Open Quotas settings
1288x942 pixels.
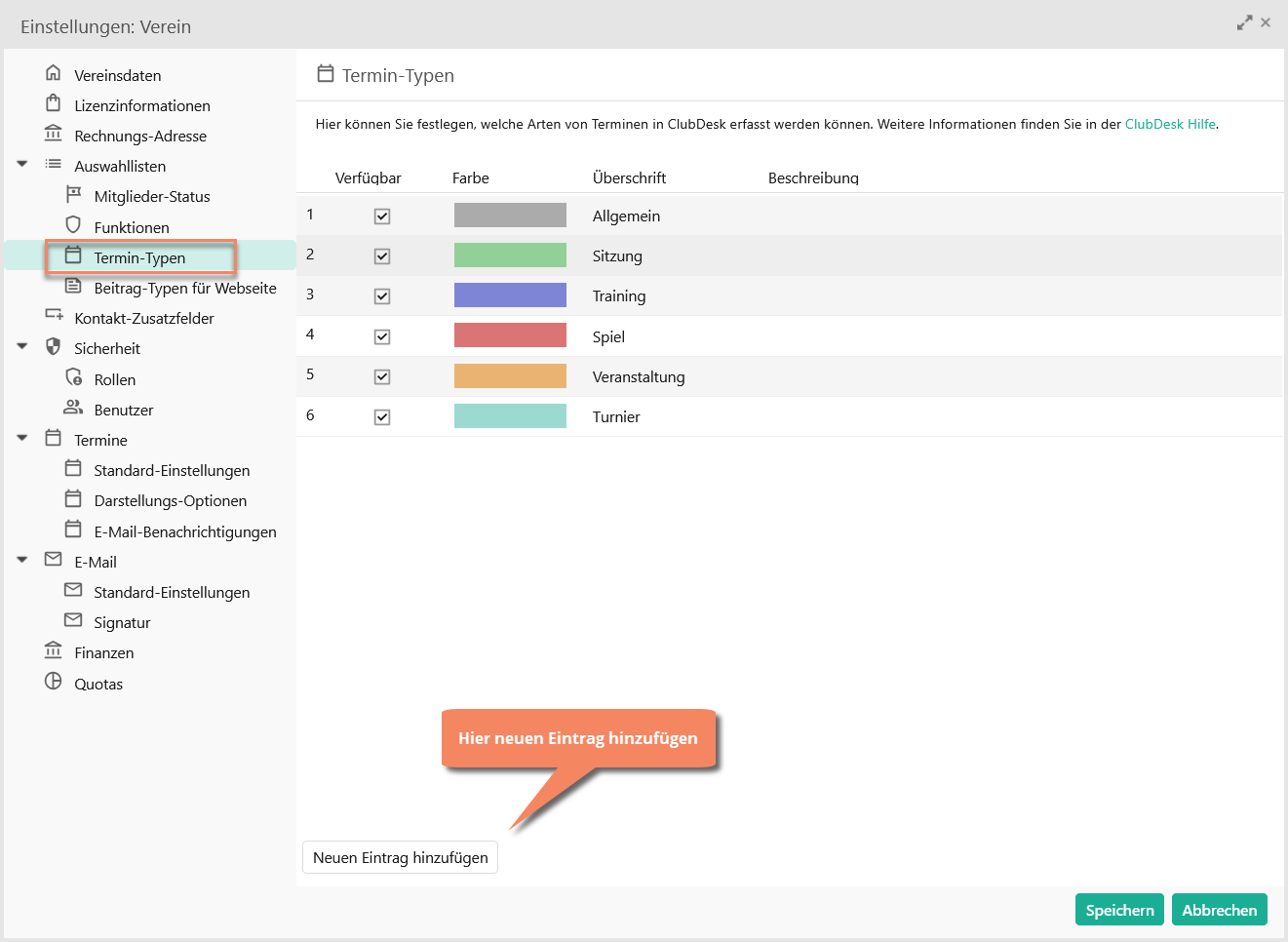98,684
